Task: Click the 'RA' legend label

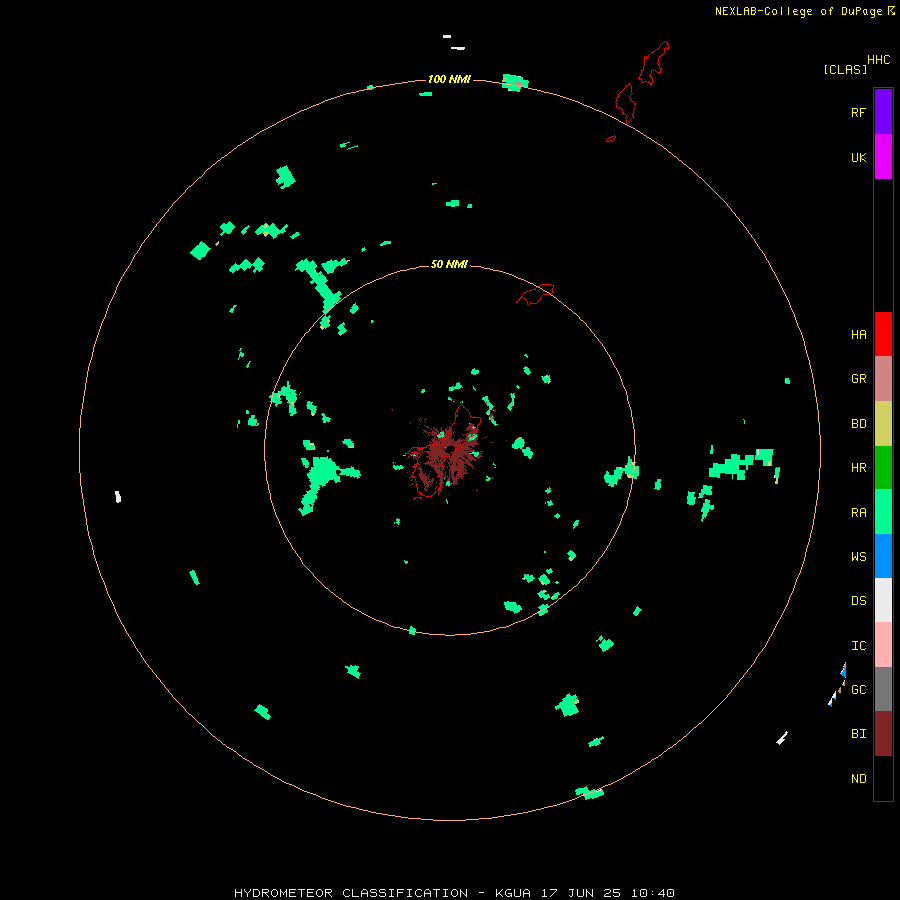Action: [x=858, y=513]
